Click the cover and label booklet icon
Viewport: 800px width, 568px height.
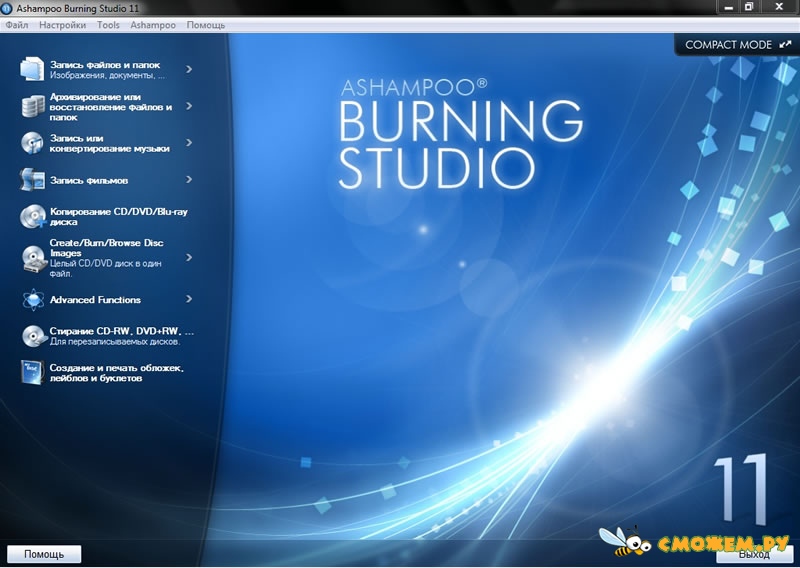[32, 372]
